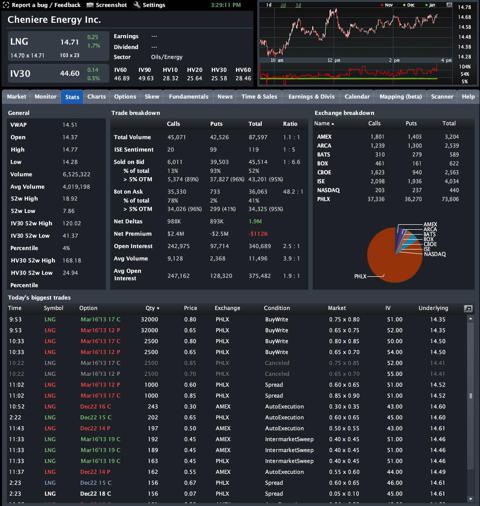The image size is (480, 506).
Task: Click the lower volume sub-chart beneath the price chart
Action: 356,73
